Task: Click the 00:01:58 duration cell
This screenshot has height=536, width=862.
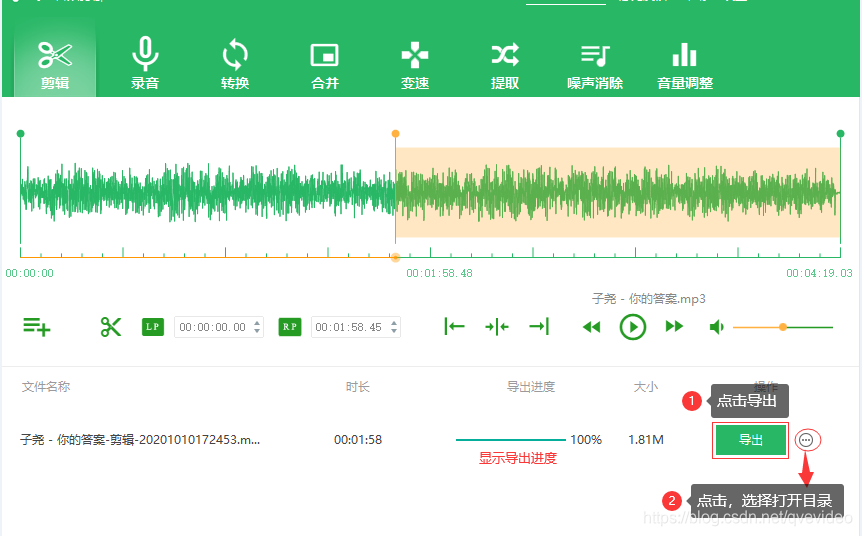Action: coord(358,440)
